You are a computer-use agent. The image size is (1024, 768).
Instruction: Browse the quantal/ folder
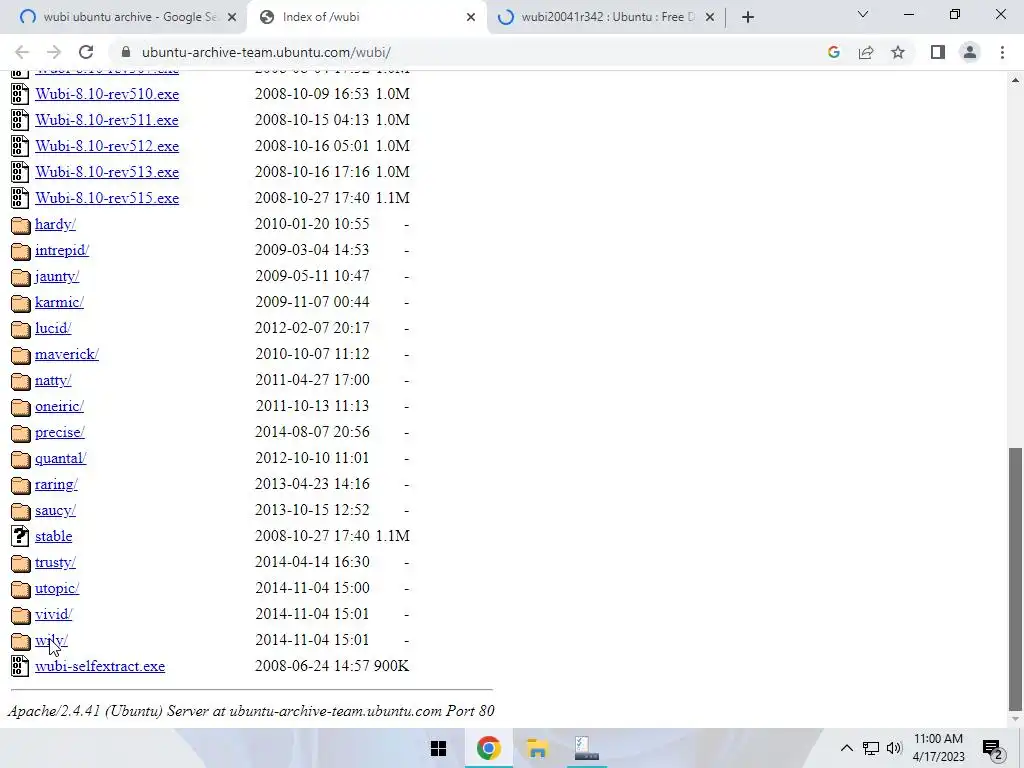tap(60, 458)
